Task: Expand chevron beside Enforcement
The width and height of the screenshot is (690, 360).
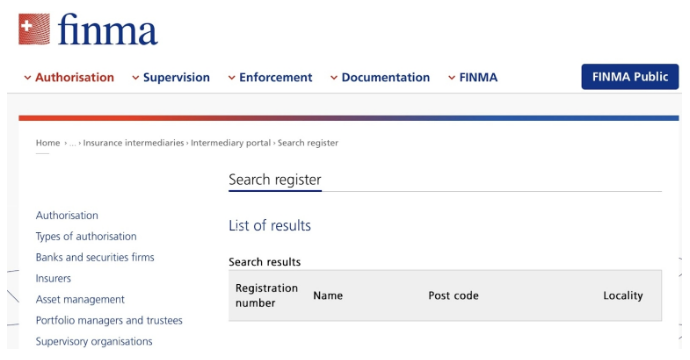Action: coord(231,78)
